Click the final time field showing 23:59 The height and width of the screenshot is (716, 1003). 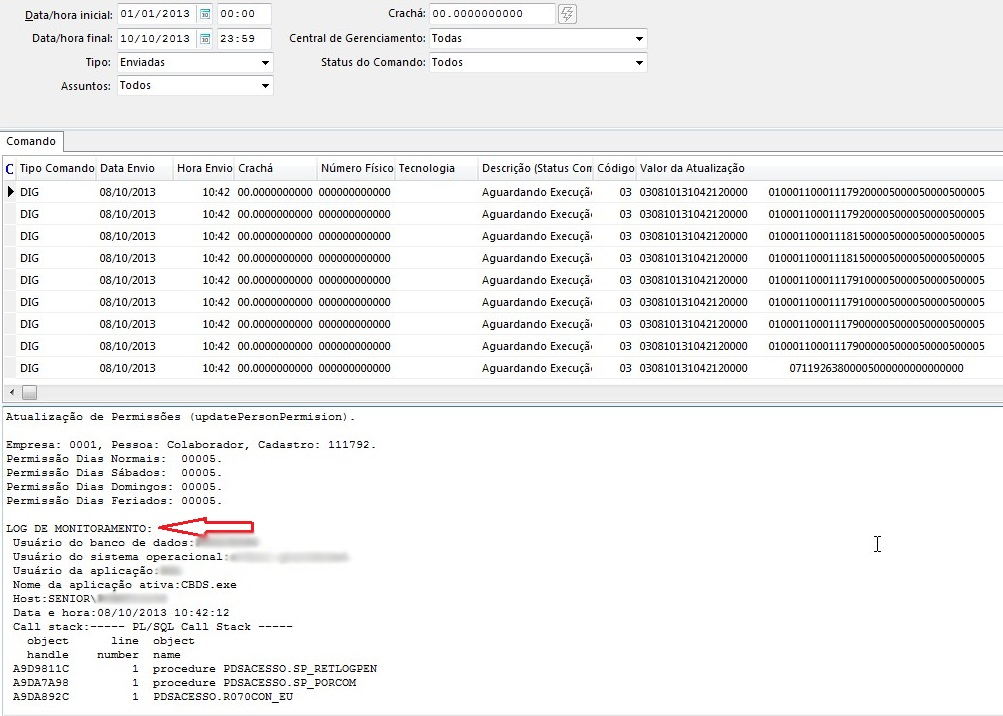click(x=244, y=39)
